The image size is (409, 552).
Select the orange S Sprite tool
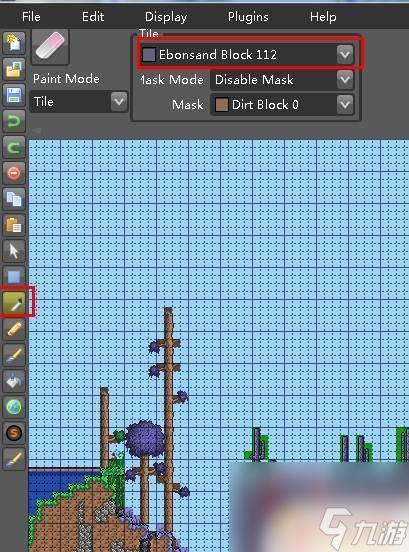(14, 433)
